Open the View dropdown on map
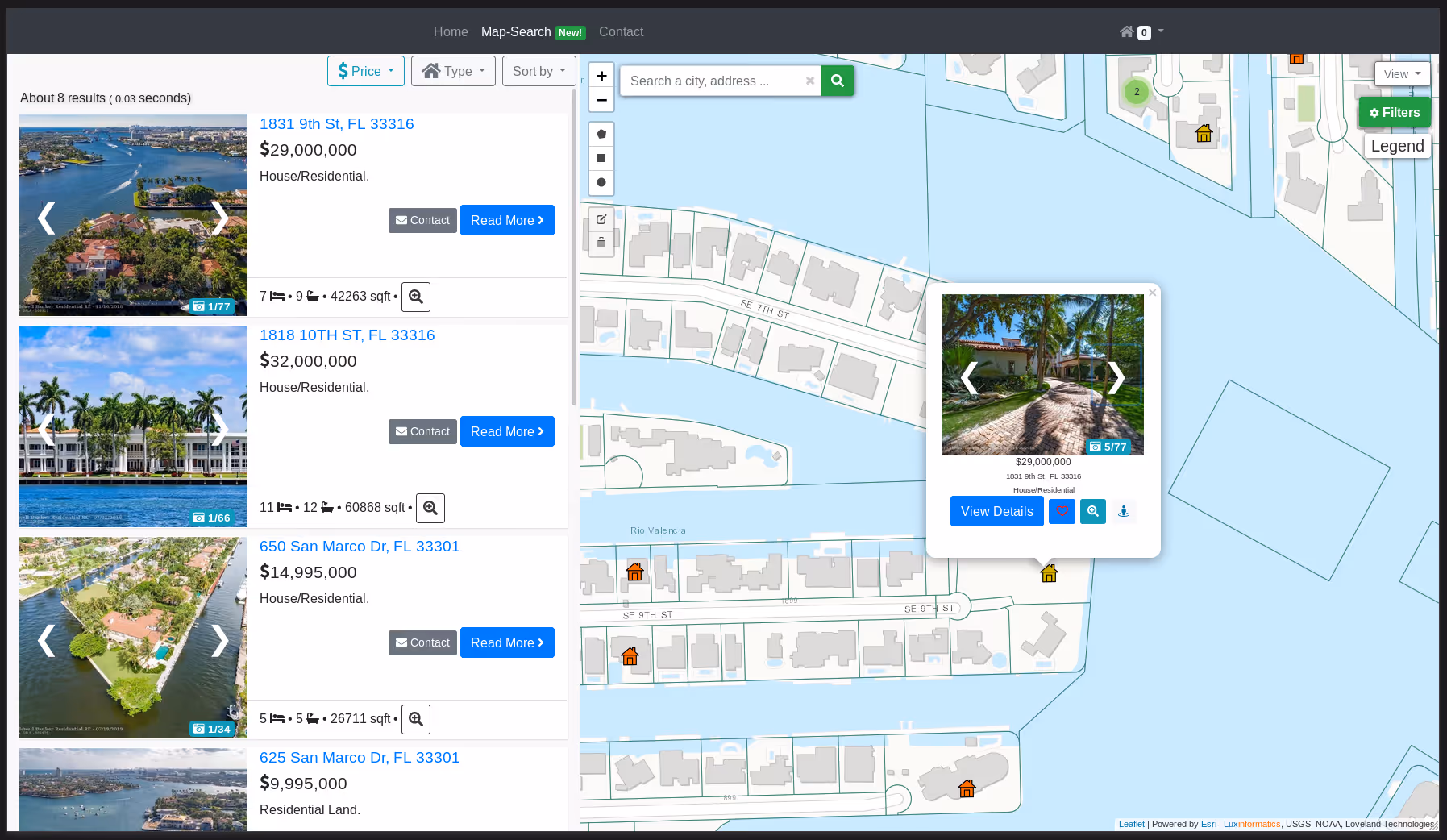This screenshot has width=1447, height=840. point(1402,74)
